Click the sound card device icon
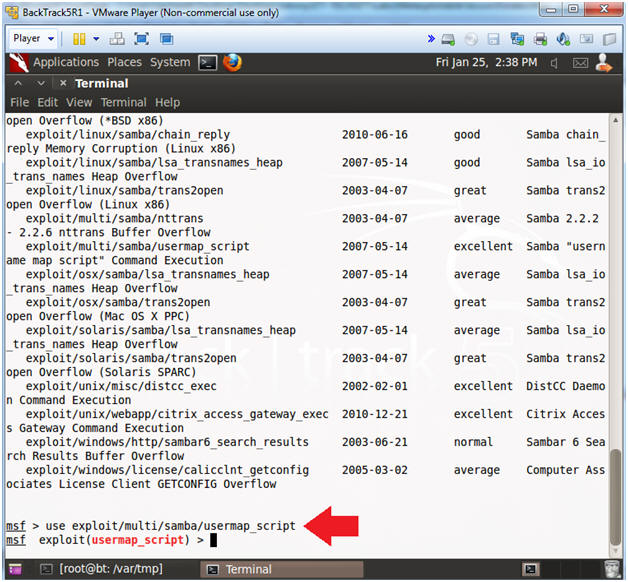 563,39
